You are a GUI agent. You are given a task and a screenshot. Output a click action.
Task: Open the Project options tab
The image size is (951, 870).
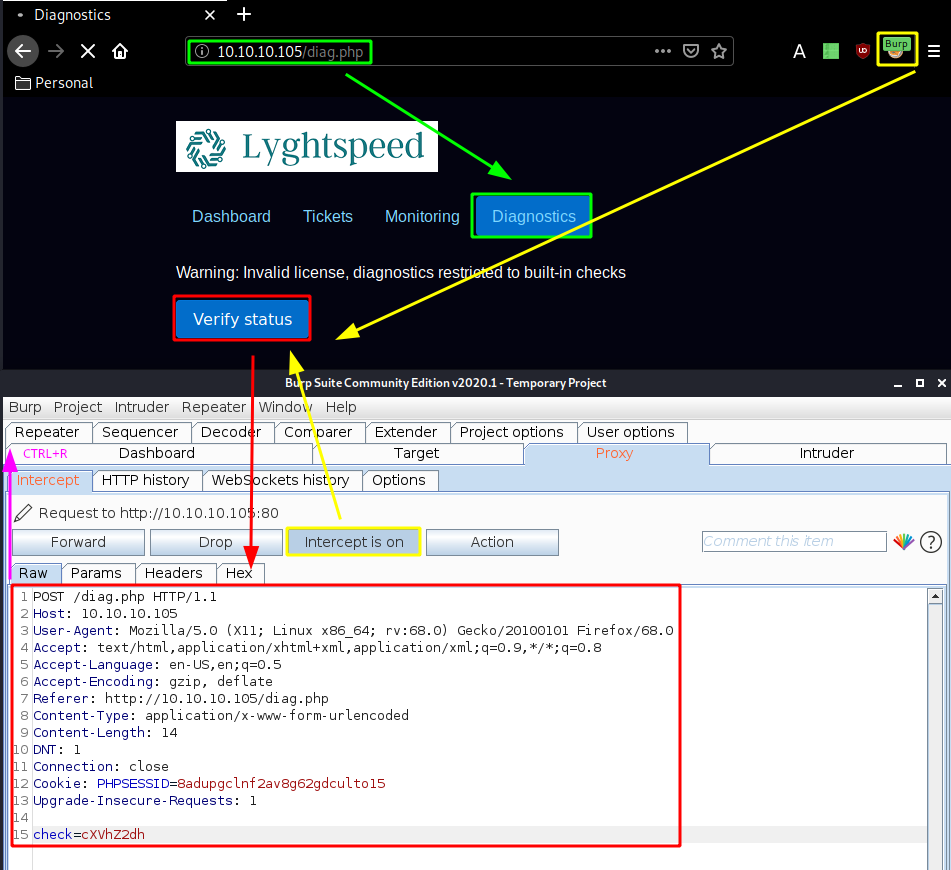point(511,432)
